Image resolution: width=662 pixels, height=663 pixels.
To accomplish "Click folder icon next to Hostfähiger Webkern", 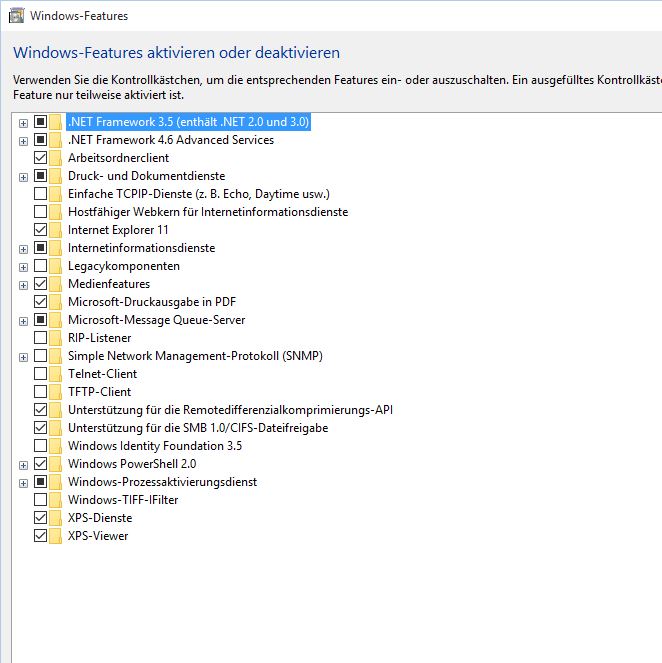I will (55, 212).
